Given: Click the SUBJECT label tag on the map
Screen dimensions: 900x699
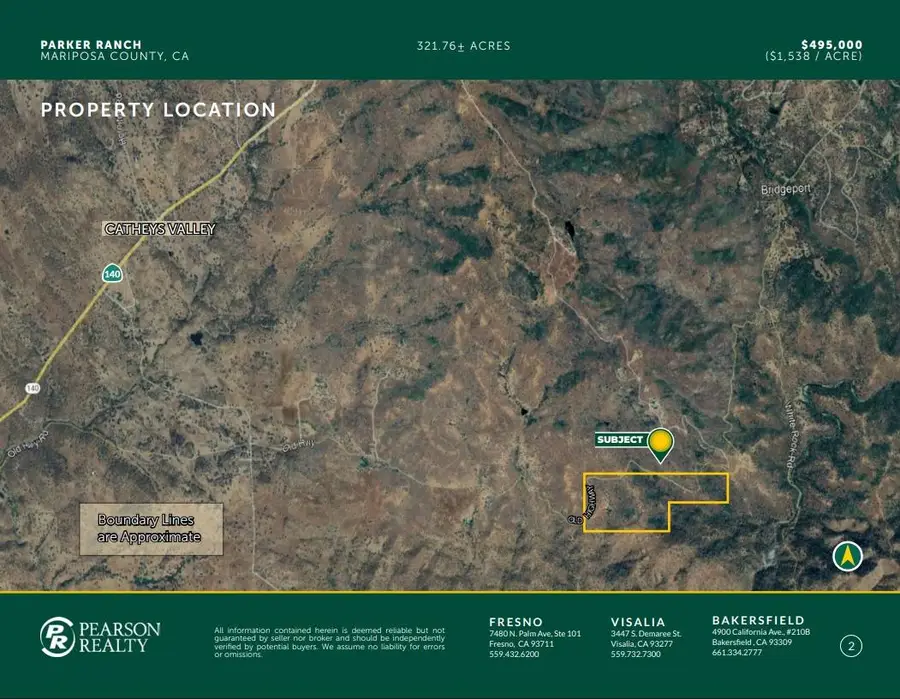Looking at the screenshot, I should pos(621,437).
